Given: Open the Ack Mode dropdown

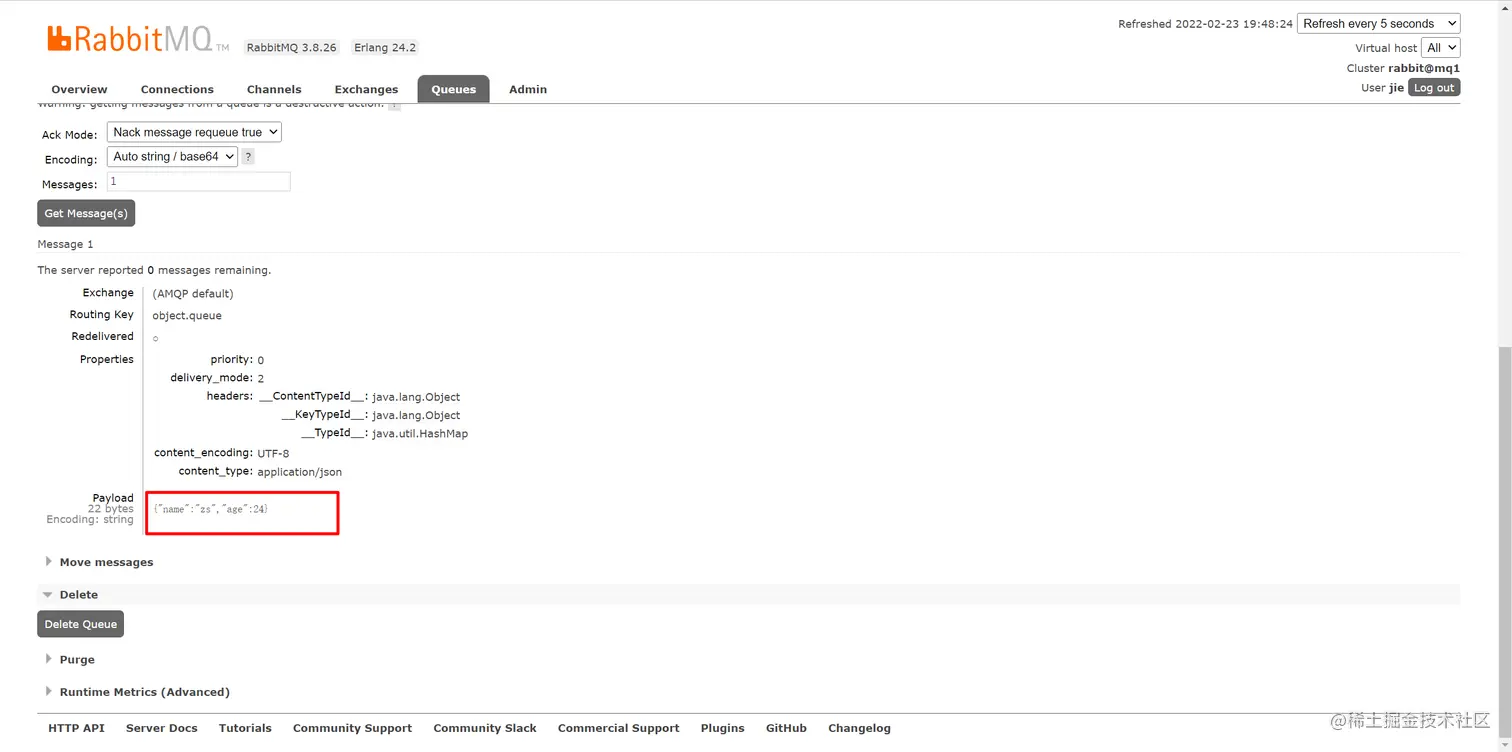Looking at the screenshot, I should (194, 132).
